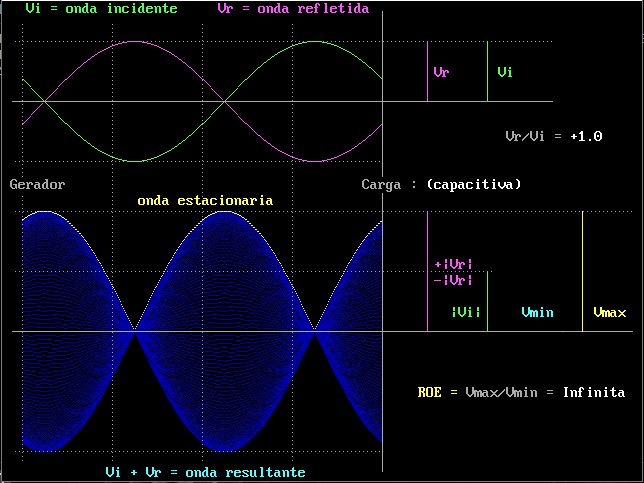The image size is (644, 483).
Task: Click the yellow Vmax vertical bar
Action: point(582,271)
